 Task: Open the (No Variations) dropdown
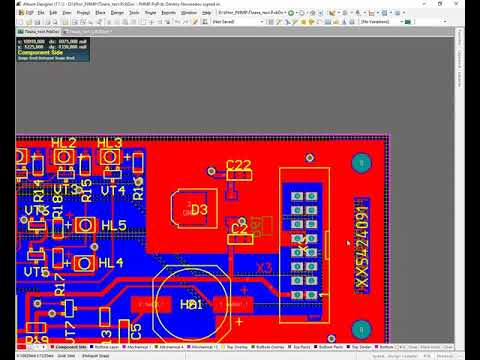[x=381, y=22]
